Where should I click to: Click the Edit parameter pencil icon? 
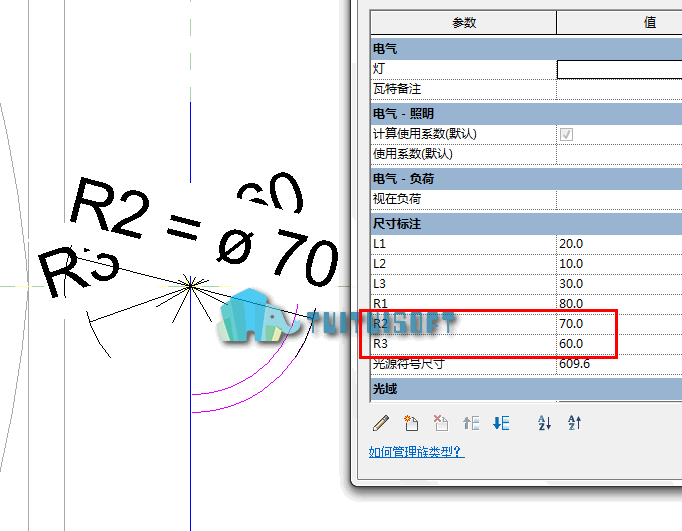381,423
